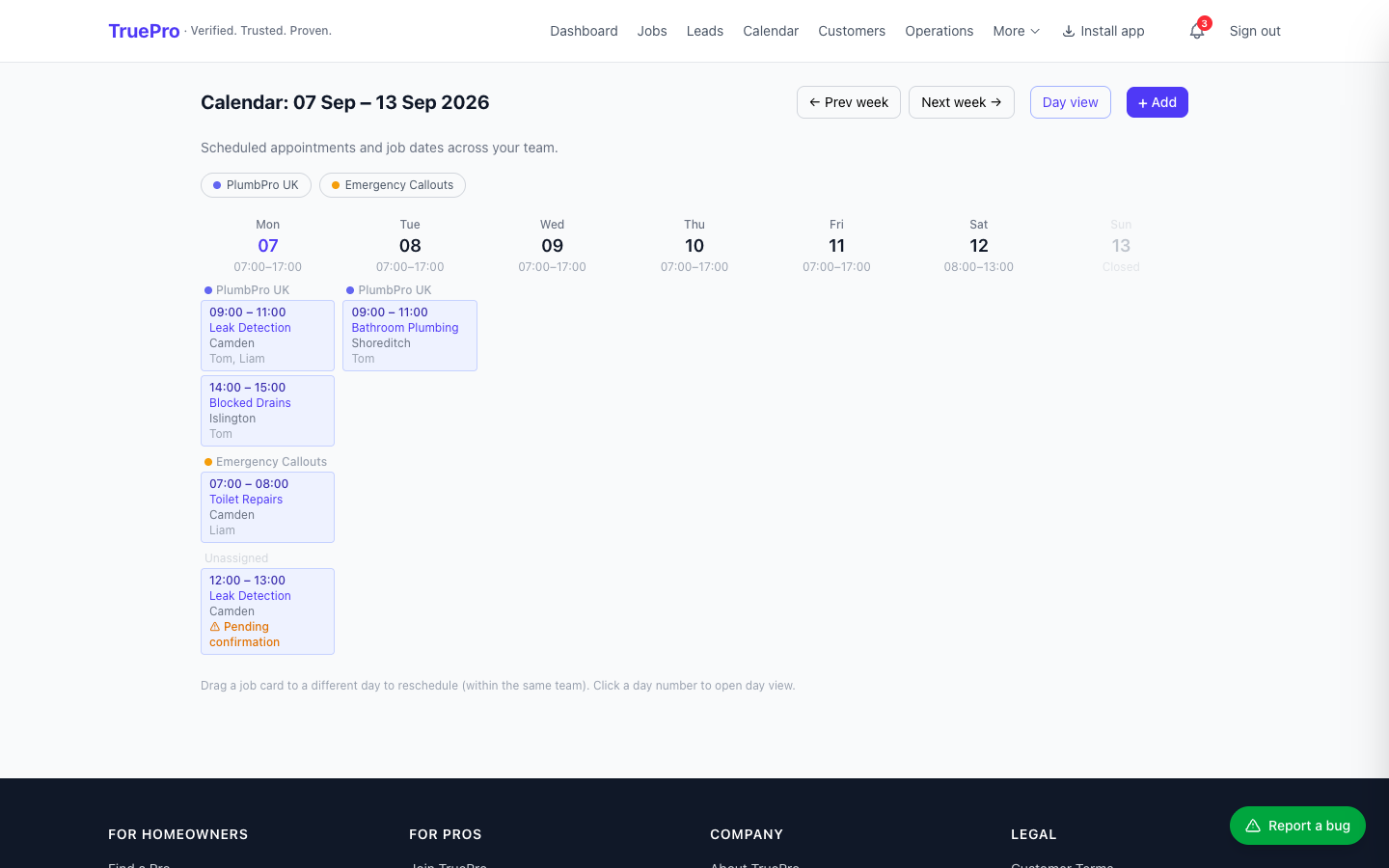Click the warning icon on Pending confirmation
Viewport: 1389px width, 868px height.
215,627
